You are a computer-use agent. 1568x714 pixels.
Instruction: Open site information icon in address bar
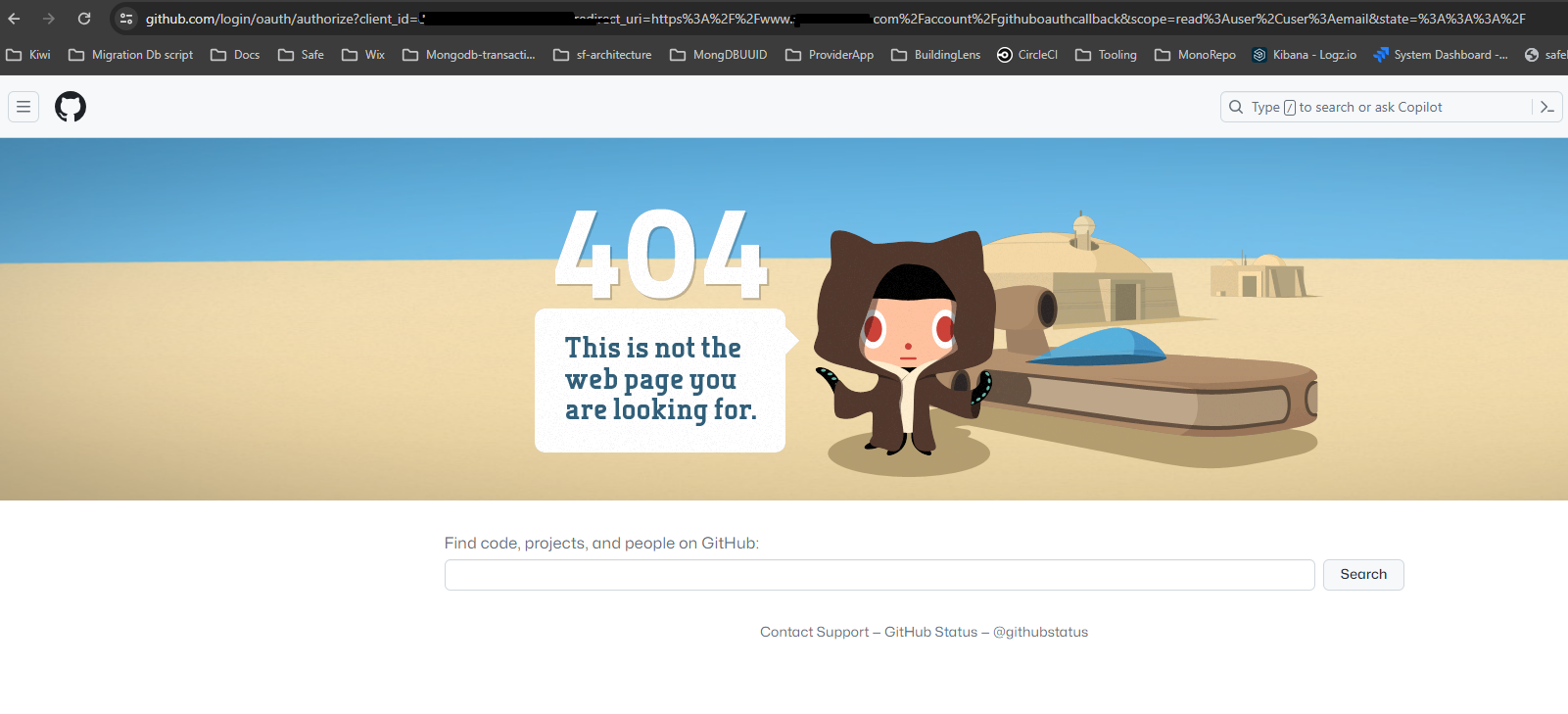point(126,19)
